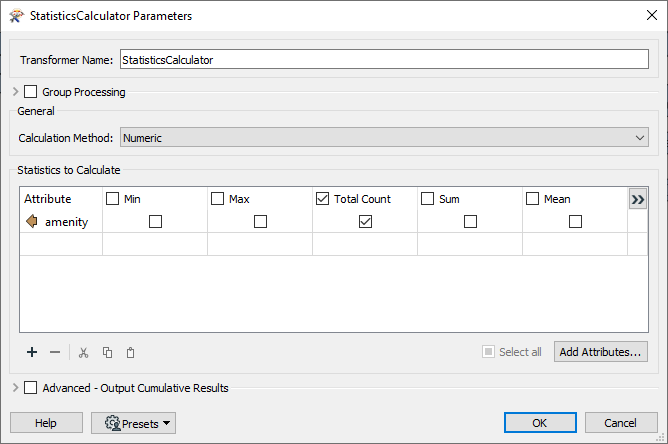The width and height of the screenshot is (668, 444).
Task: Show more statistics columns with double-arrow
Action: (638, 199)
